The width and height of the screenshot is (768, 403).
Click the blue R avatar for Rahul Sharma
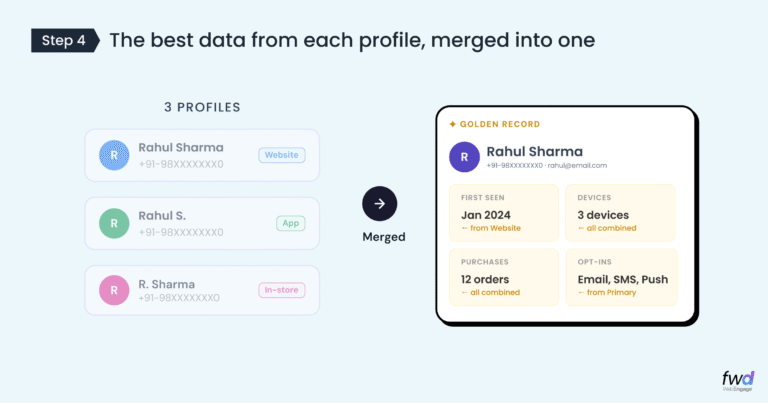(x=114, y=155)
